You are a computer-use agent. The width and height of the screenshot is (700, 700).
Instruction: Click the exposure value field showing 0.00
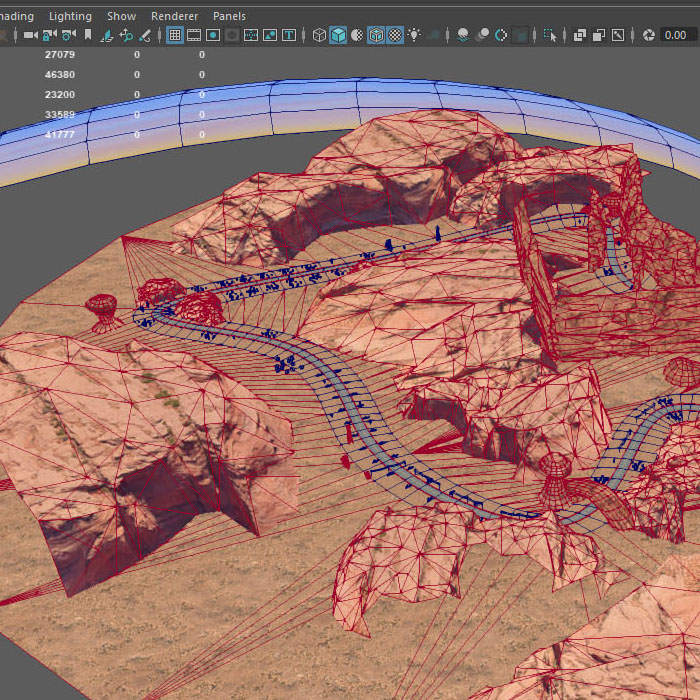[678, 35]
